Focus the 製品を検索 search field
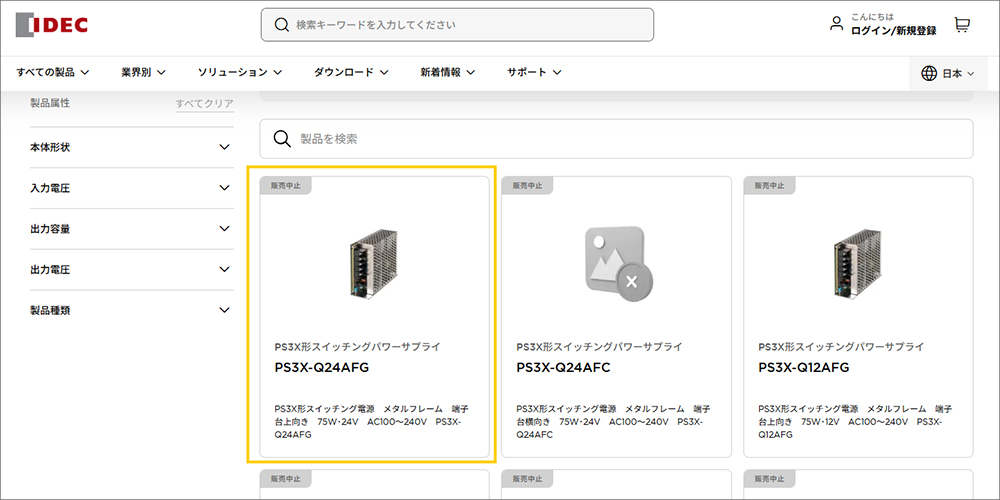 coord(630,139)
